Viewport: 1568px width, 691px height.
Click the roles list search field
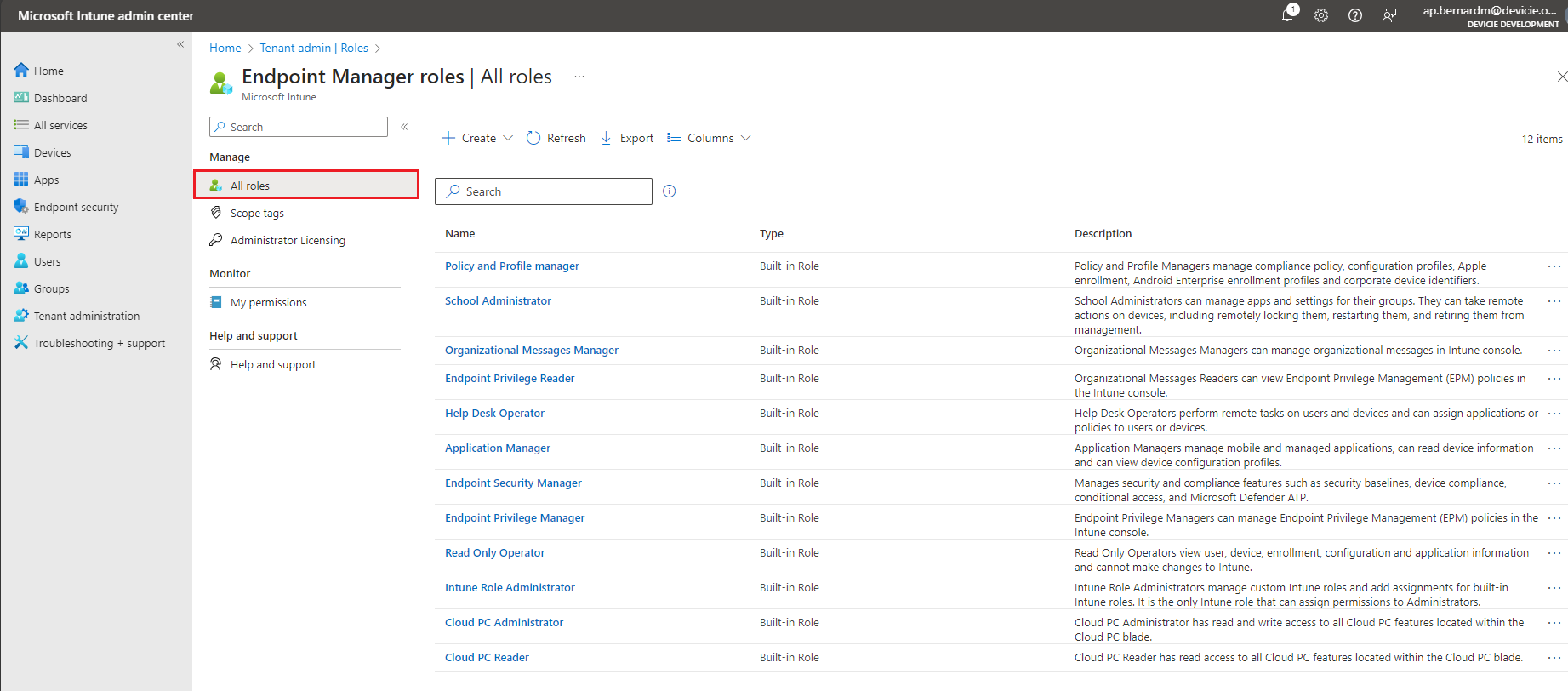[545, 191]
